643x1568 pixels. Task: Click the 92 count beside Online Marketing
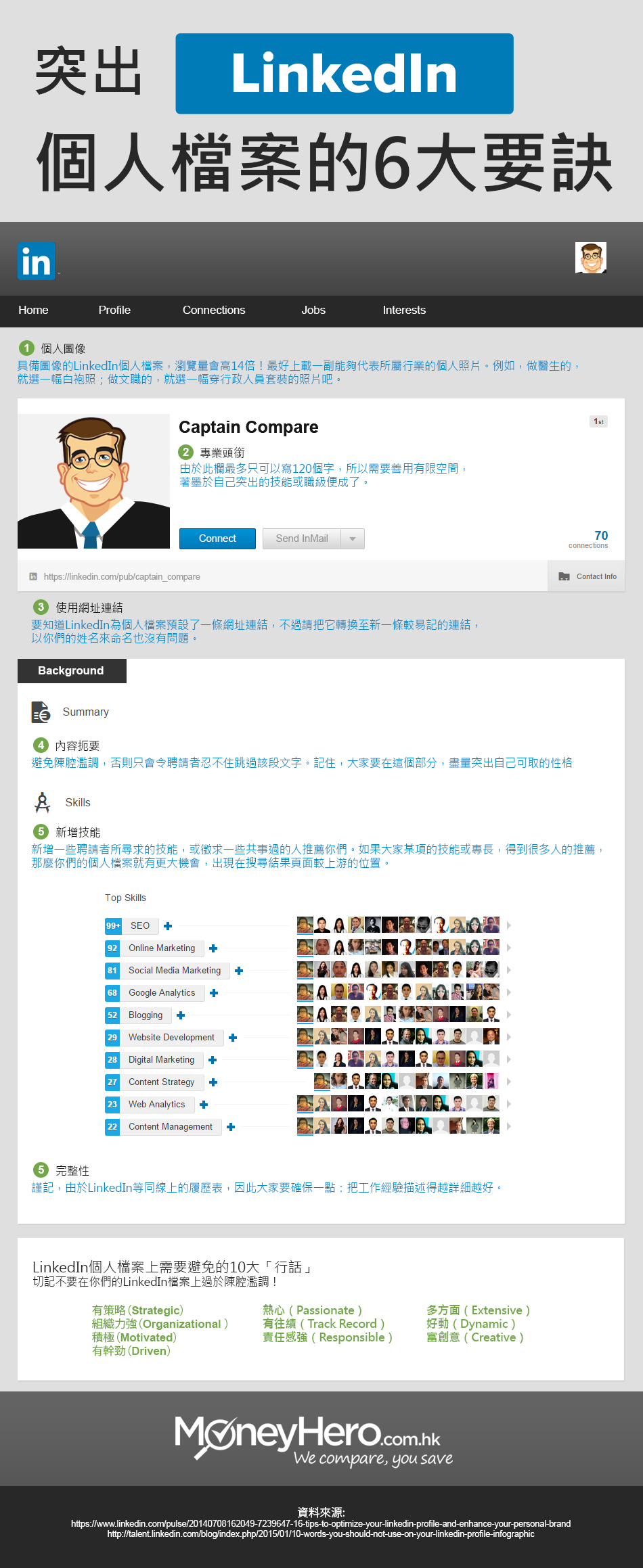click(x=112, y=948)
